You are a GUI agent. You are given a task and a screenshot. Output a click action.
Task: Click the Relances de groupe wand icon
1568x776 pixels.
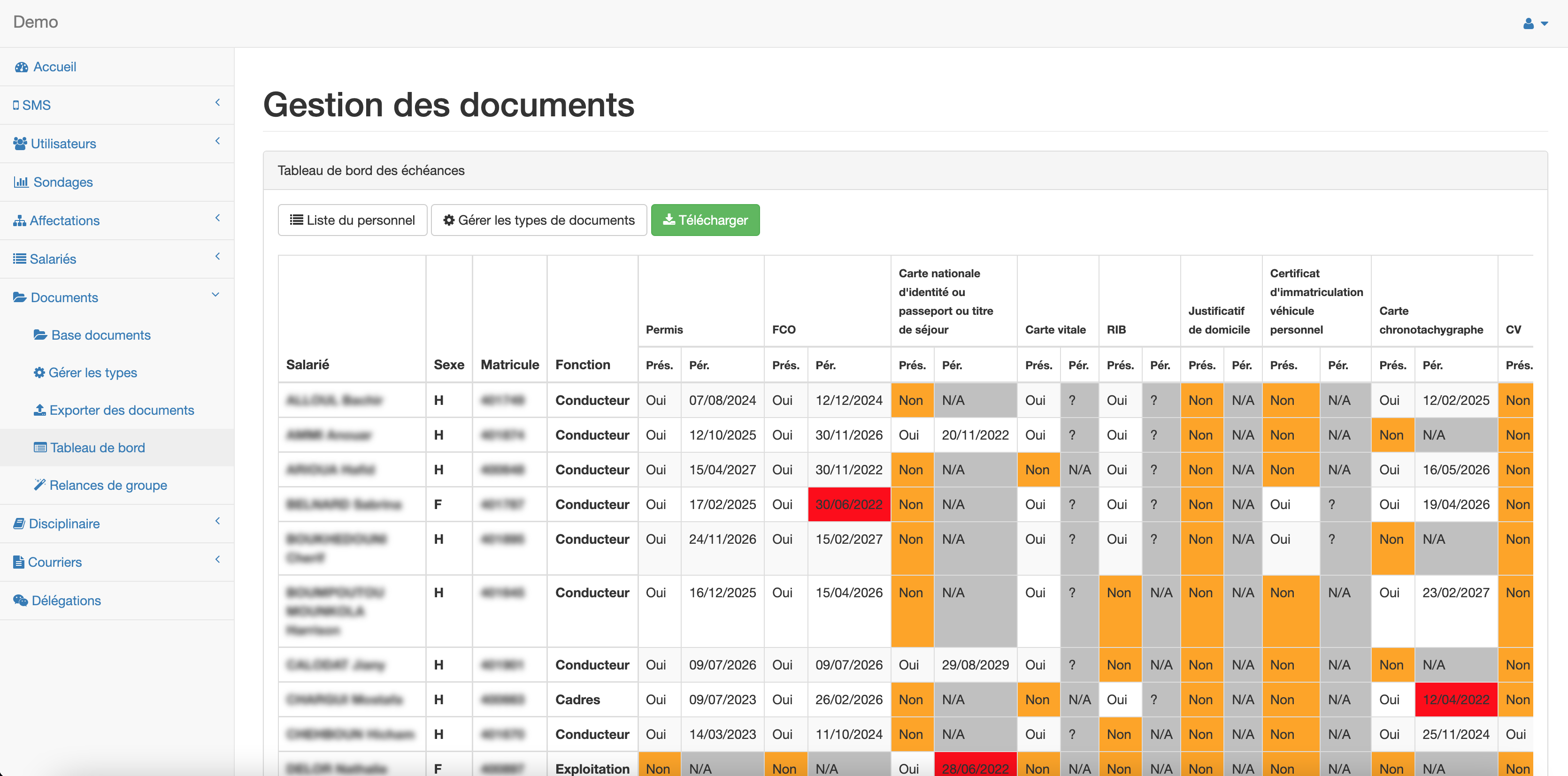[39, 485]
